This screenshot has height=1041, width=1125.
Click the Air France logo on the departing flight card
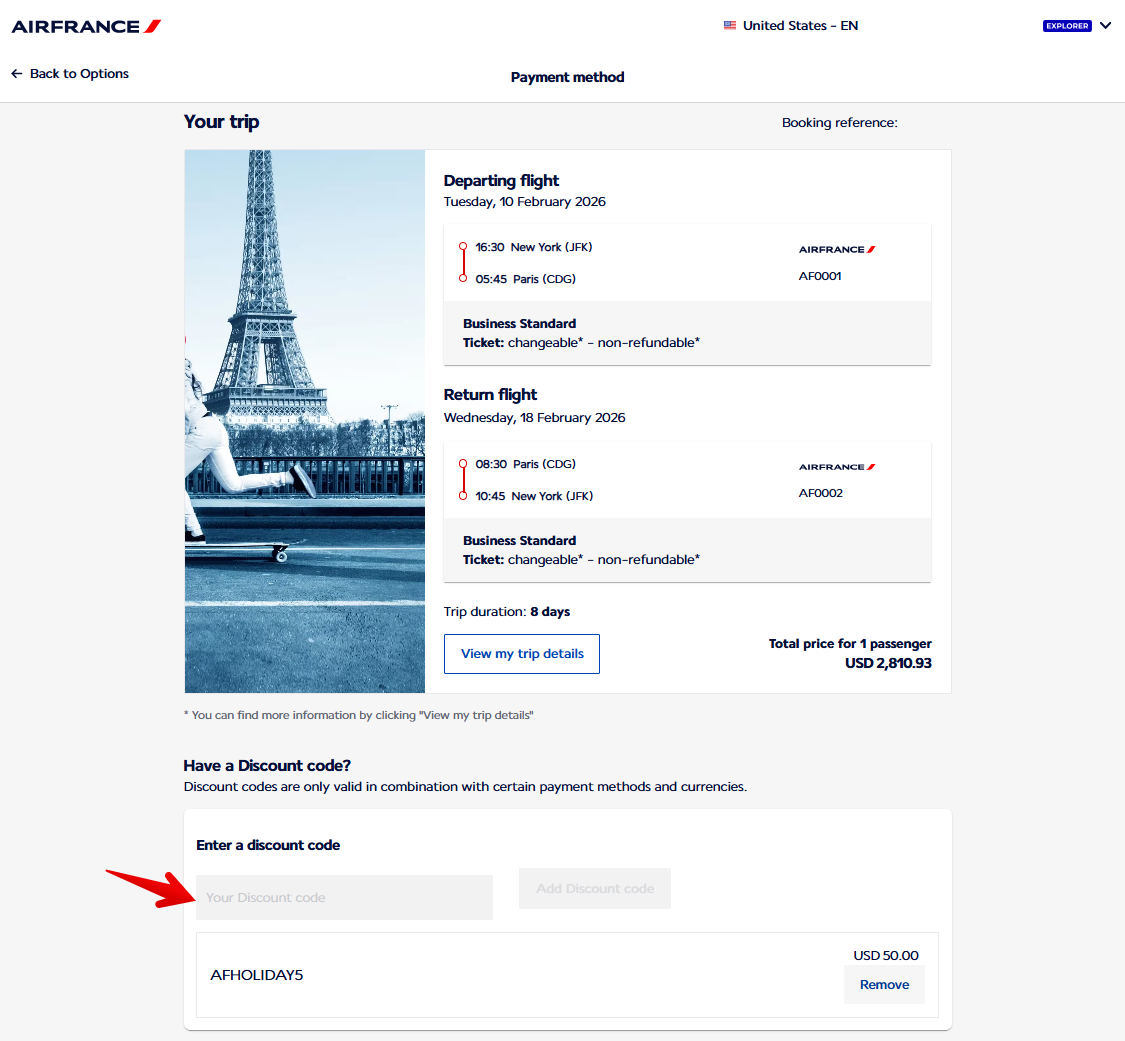836,249
